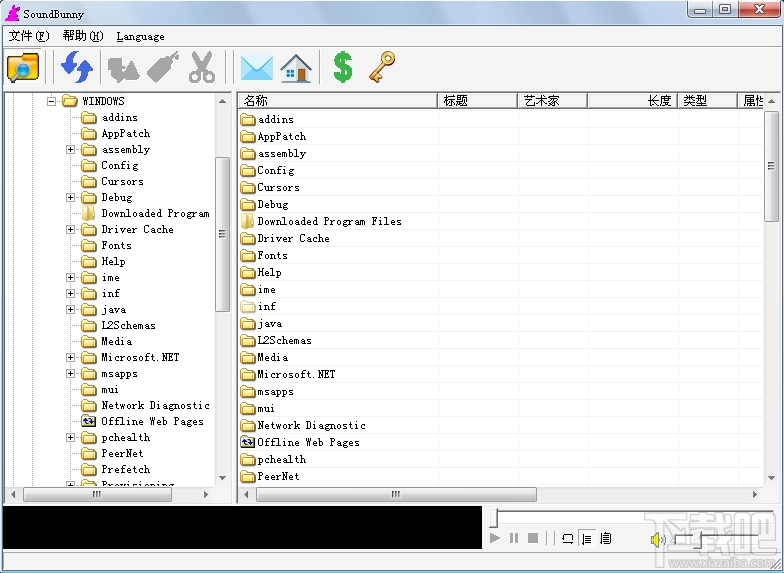
Task: Click the blue refresh arrows icon
Action: pos(76,67)
